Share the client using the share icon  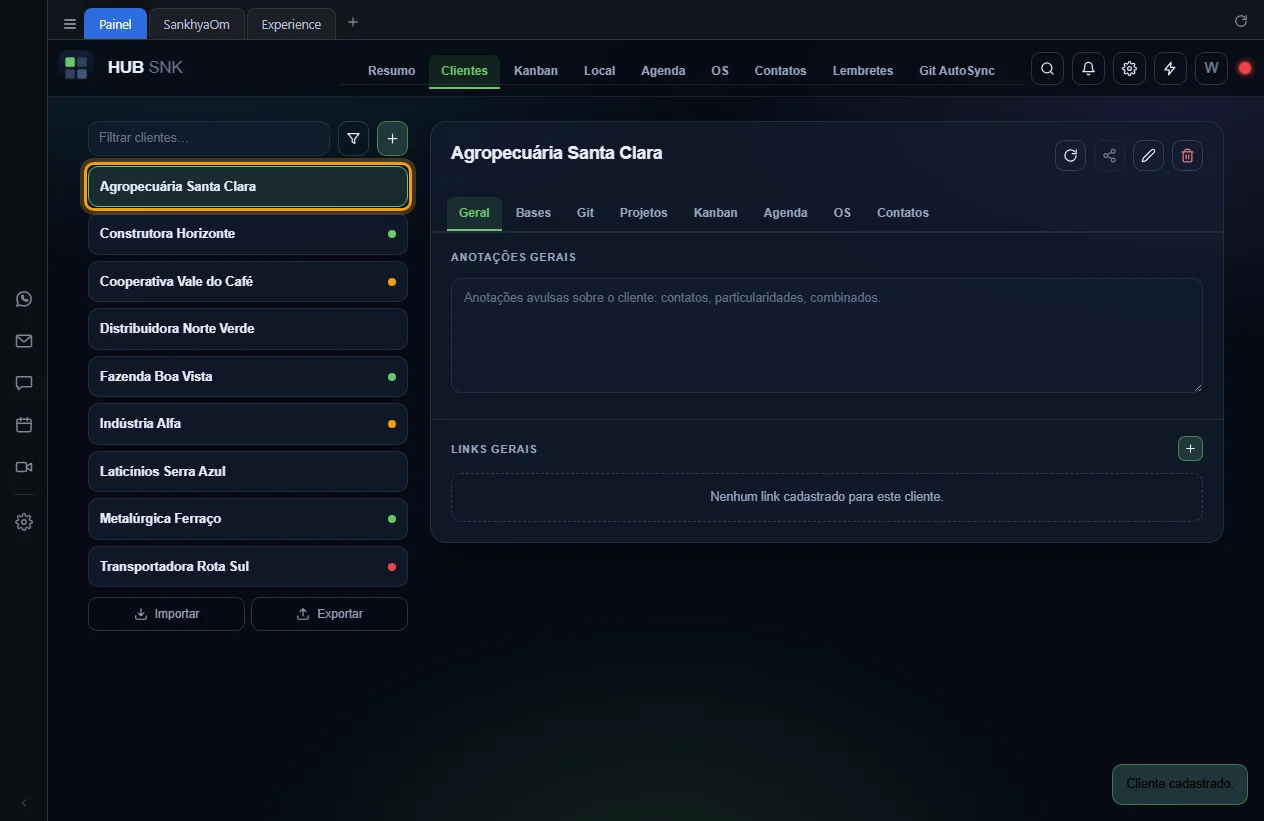point(1109,155)
